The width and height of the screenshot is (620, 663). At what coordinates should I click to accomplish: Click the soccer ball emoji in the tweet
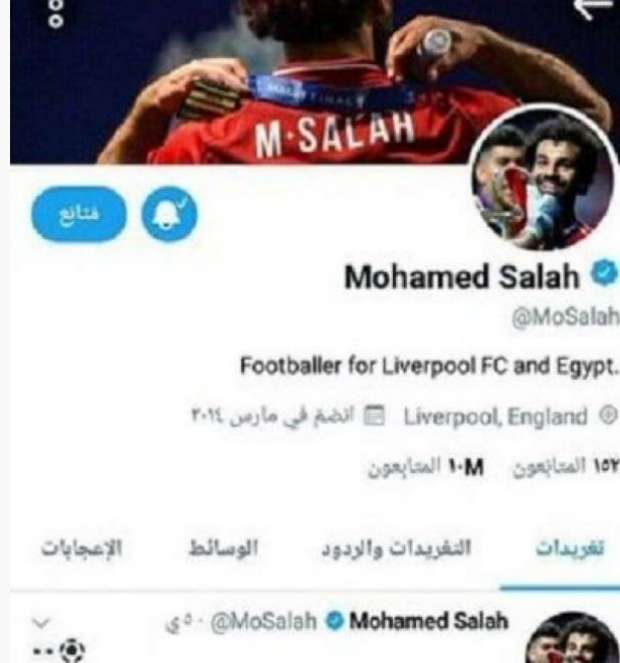pyautogui.click(x=72, y=650)
